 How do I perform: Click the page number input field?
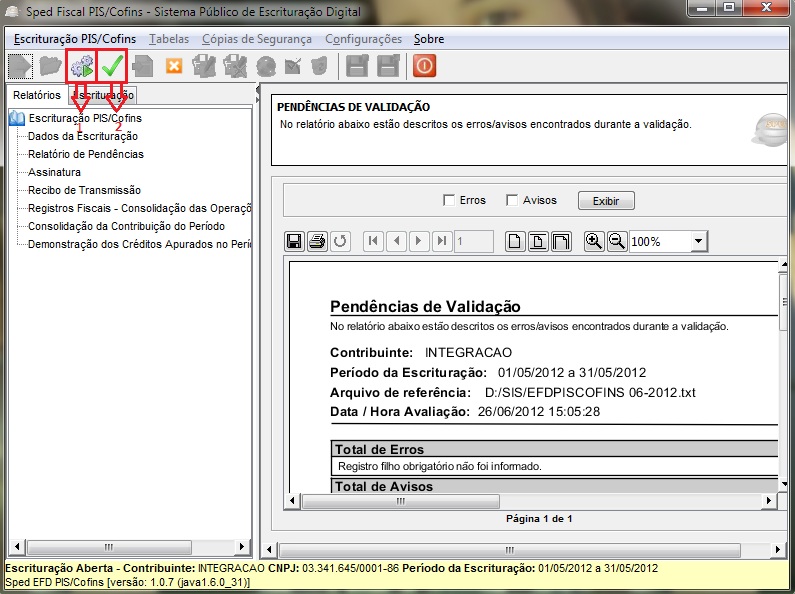[x=474, y=241]
